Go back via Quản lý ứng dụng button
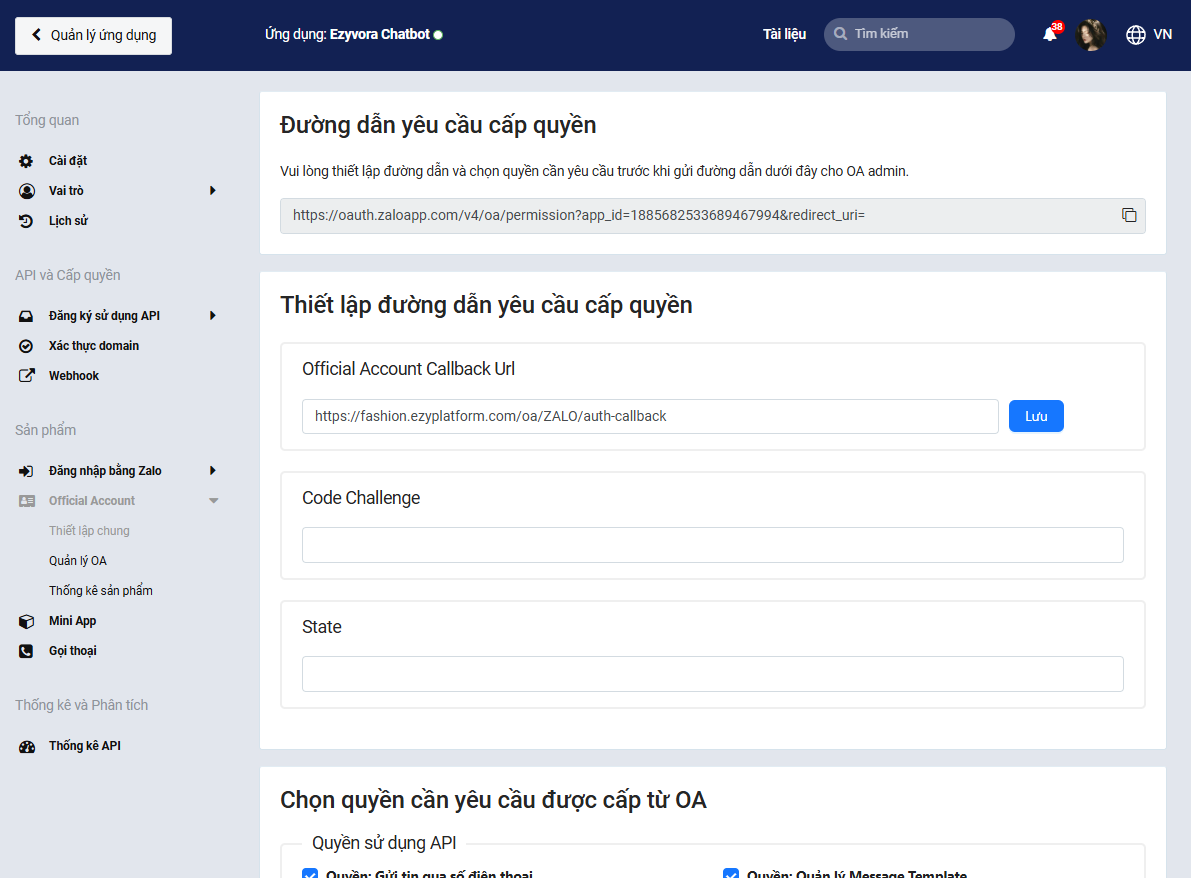This screenshot has width=1191, height=878. 93,36
